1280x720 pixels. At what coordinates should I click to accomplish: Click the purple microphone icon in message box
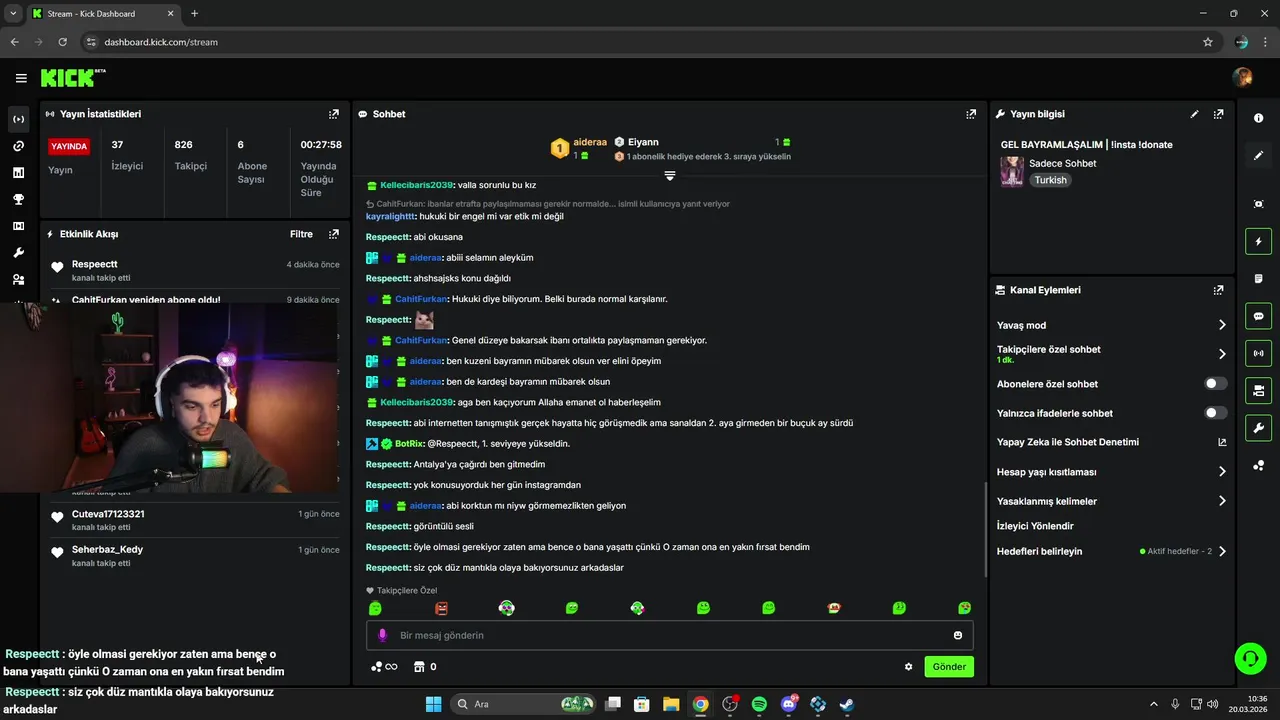(x=382, y=635)
